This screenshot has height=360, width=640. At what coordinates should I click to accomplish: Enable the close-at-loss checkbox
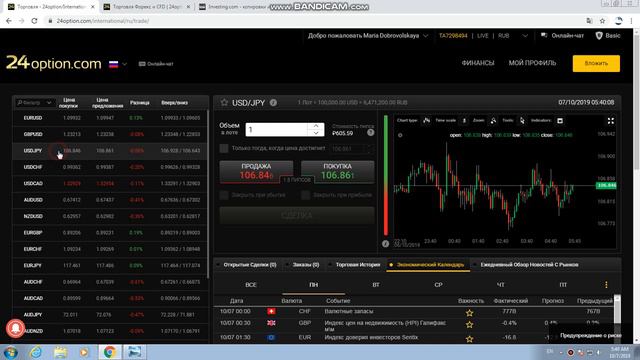coord(224,195)
